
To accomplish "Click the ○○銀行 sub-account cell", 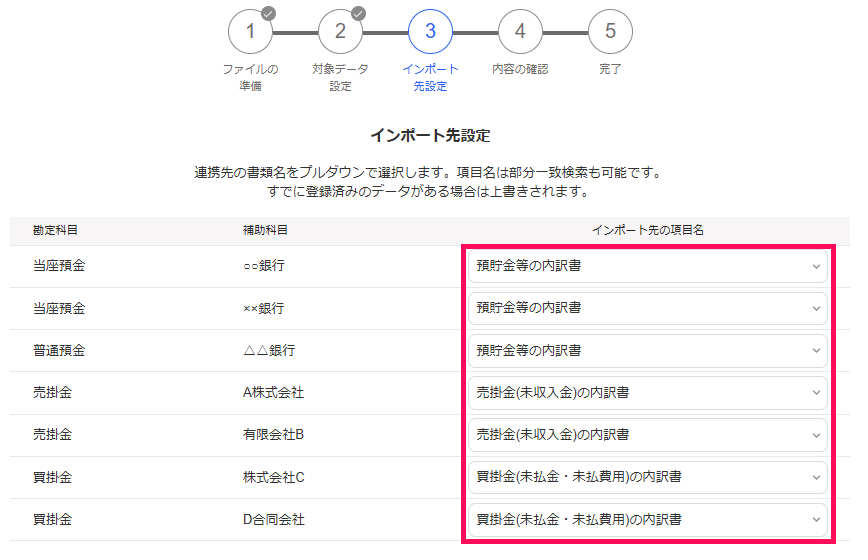I will point(264,266).
